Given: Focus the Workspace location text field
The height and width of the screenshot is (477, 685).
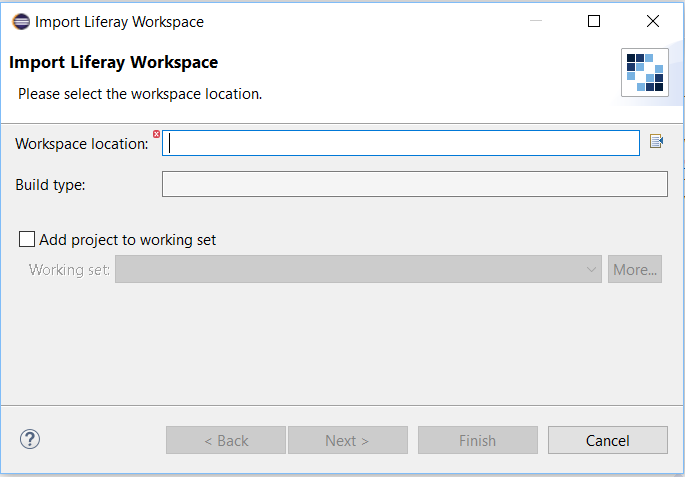Looking at the screenshot, I should (401, 143).
